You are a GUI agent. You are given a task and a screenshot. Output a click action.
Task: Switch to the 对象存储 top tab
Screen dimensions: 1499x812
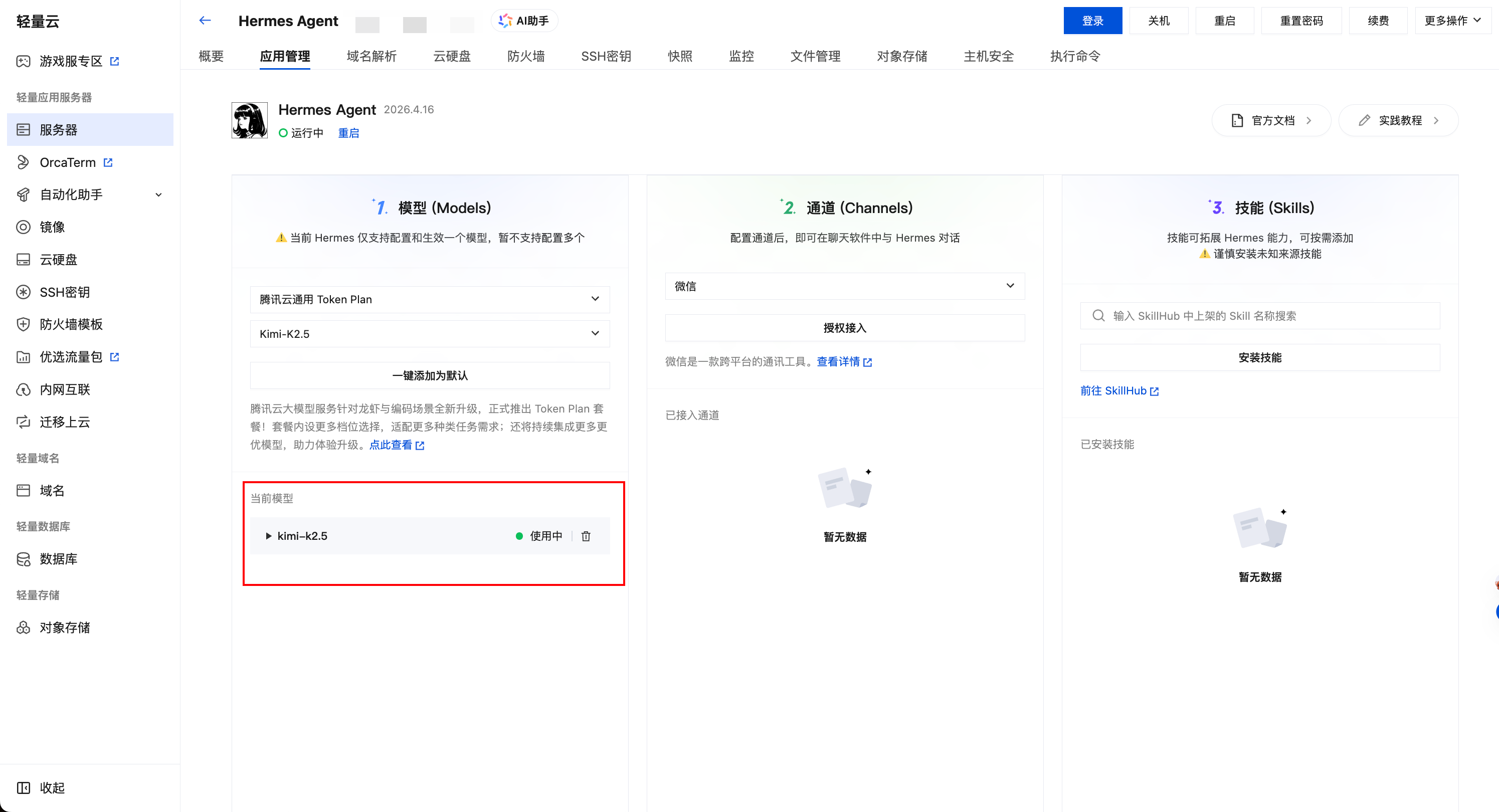pos(902,56)
